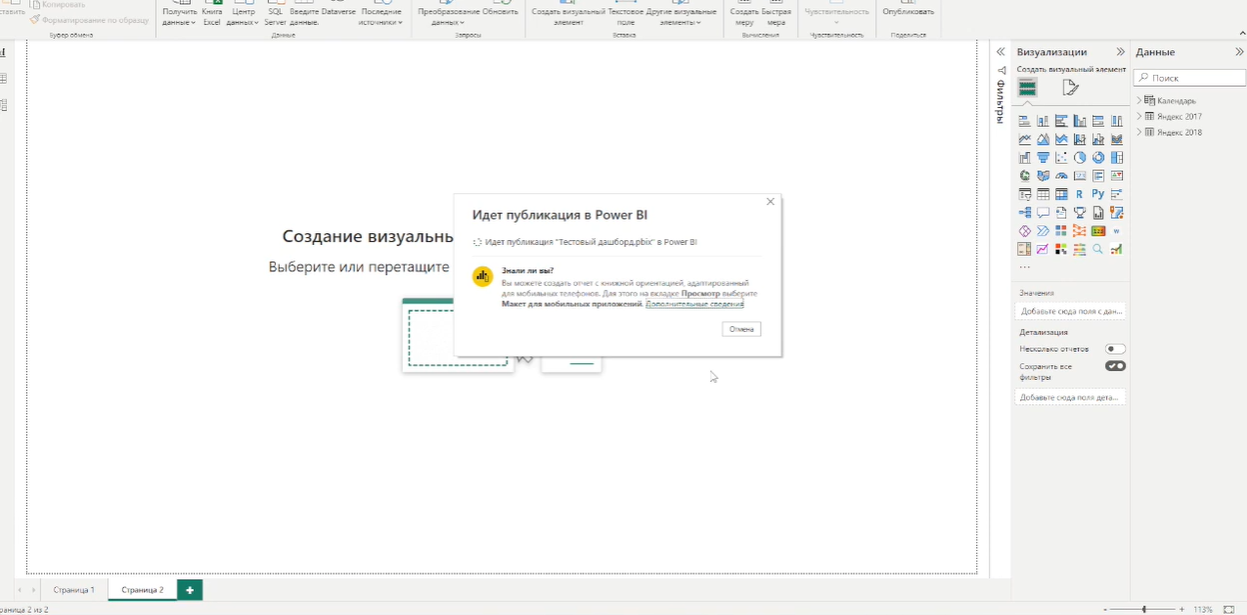The height and width of the screenshot is (615, 1247).
Task: Pick the treemap visual in Visualizations panel
Action: click(x=1116, y=157)
